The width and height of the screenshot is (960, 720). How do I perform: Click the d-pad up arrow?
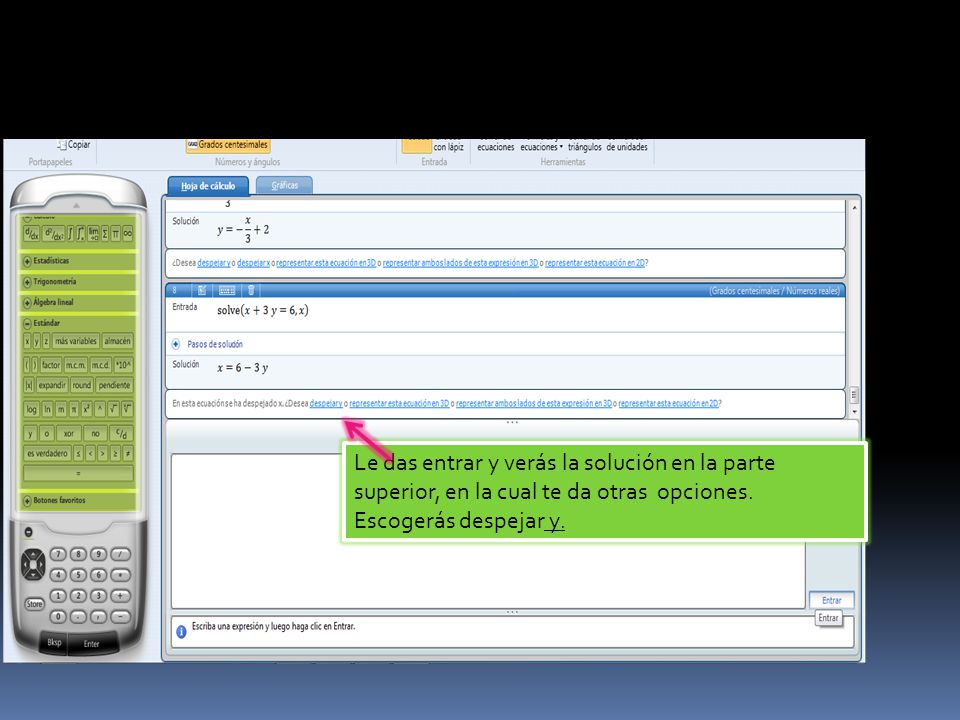click(33, 555)
